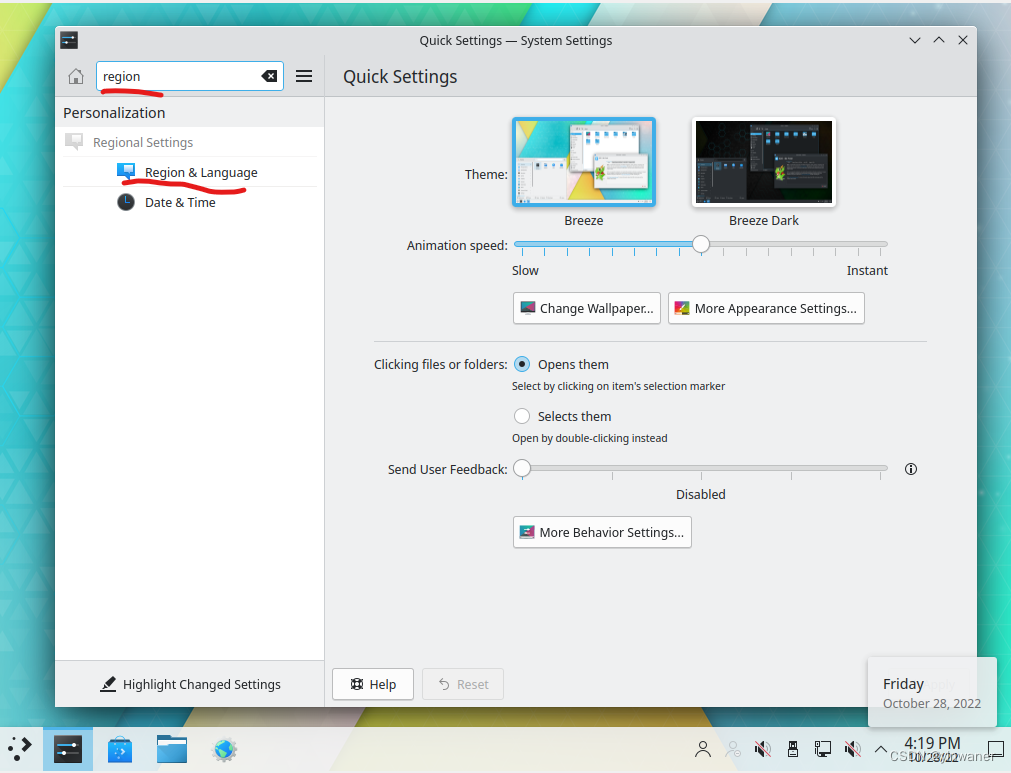The width and height of the screenshot is (1011, 773).
Task: Click the network display tray icon
Action: [x=823, y=749]
